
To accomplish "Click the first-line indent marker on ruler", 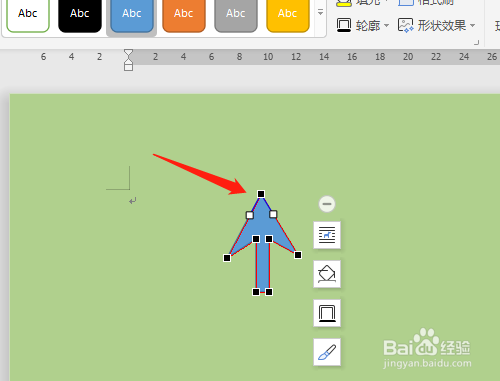I will tap(128, 54).
